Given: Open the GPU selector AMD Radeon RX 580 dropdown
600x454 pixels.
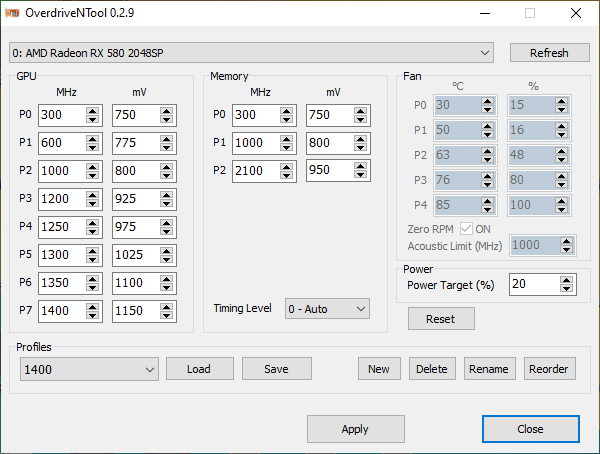Looking at the screenshot, I should pyautogui.click(x=251, y=53).
